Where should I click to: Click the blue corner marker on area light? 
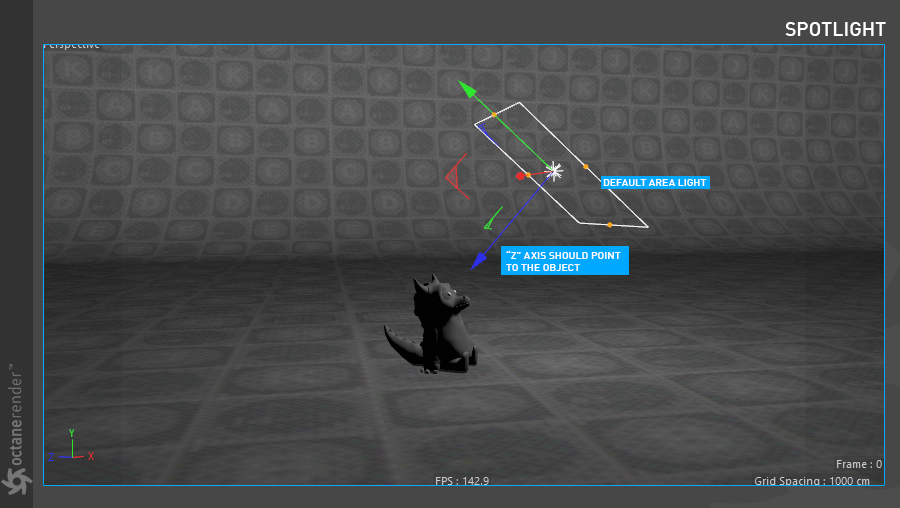point(481,127)
